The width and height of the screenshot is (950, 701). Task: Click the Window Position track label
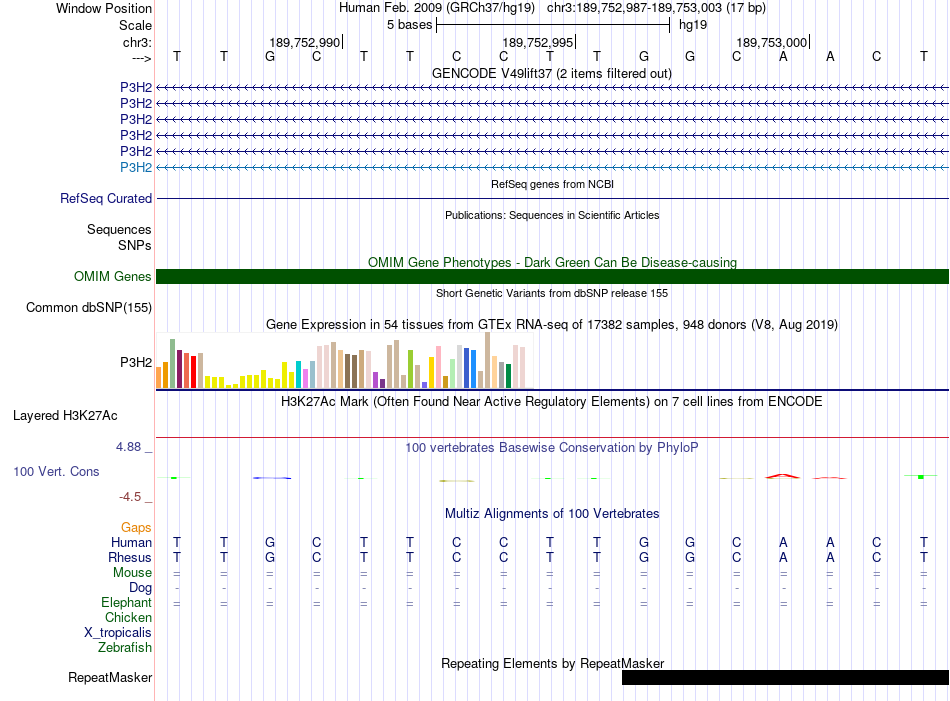pyautogui.click(x=104, y=8)
